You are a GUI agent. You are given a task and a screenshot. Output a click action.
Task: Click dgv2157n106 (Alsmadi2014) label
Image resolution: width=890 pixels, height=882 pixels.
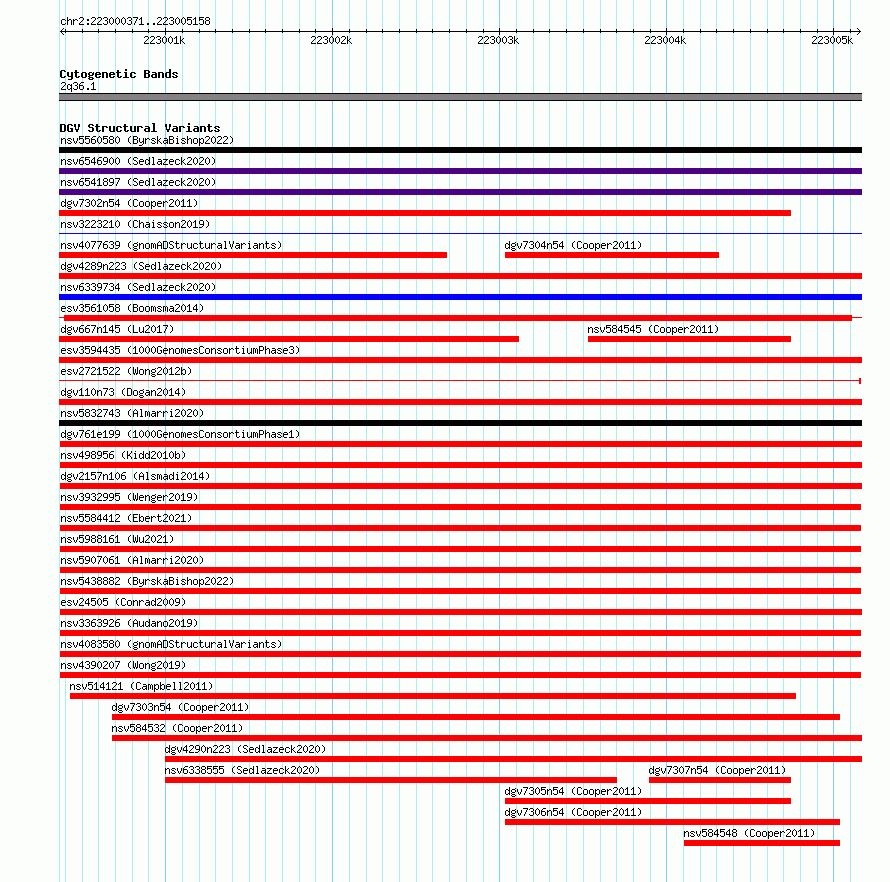tap(135, 476)
